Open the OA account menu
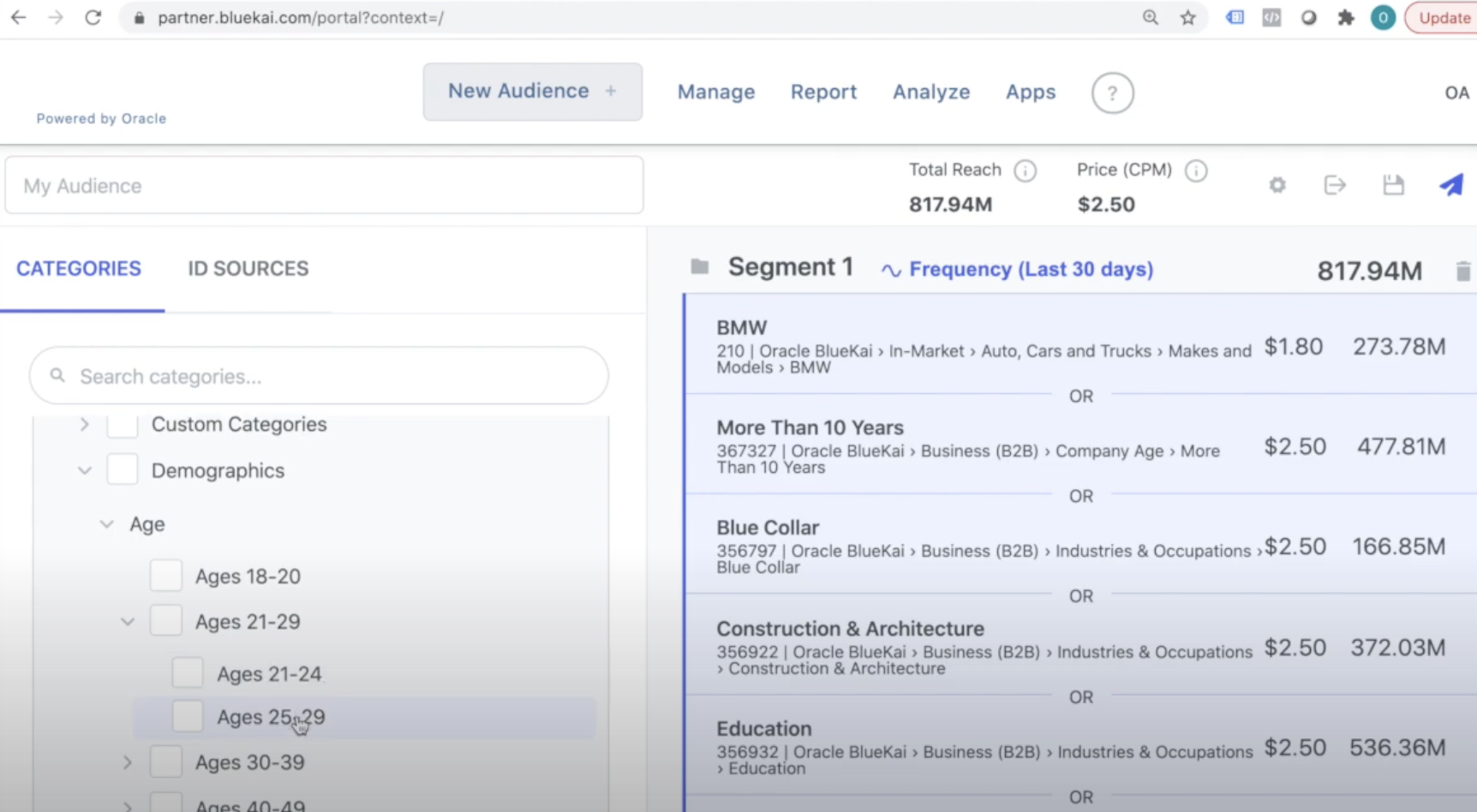This screenshot has height=812, width=1477. coord(1456,93)
